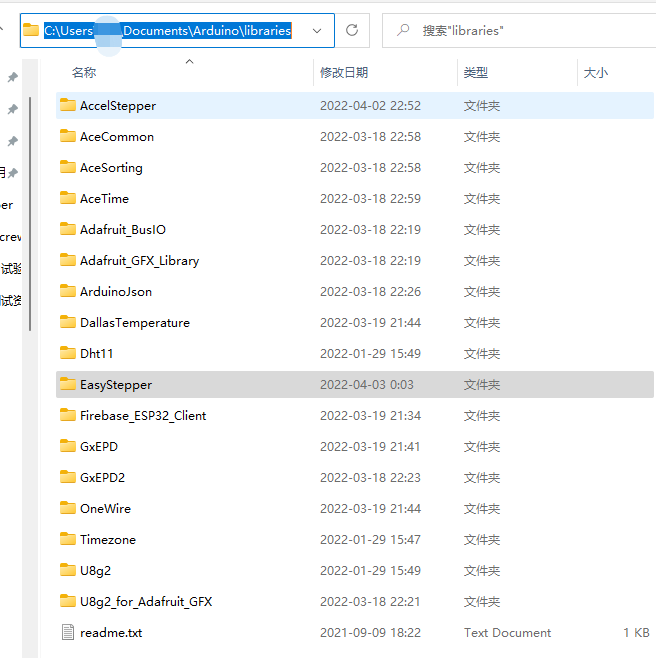Click the folder icon in the address bar

click(31, 30)
